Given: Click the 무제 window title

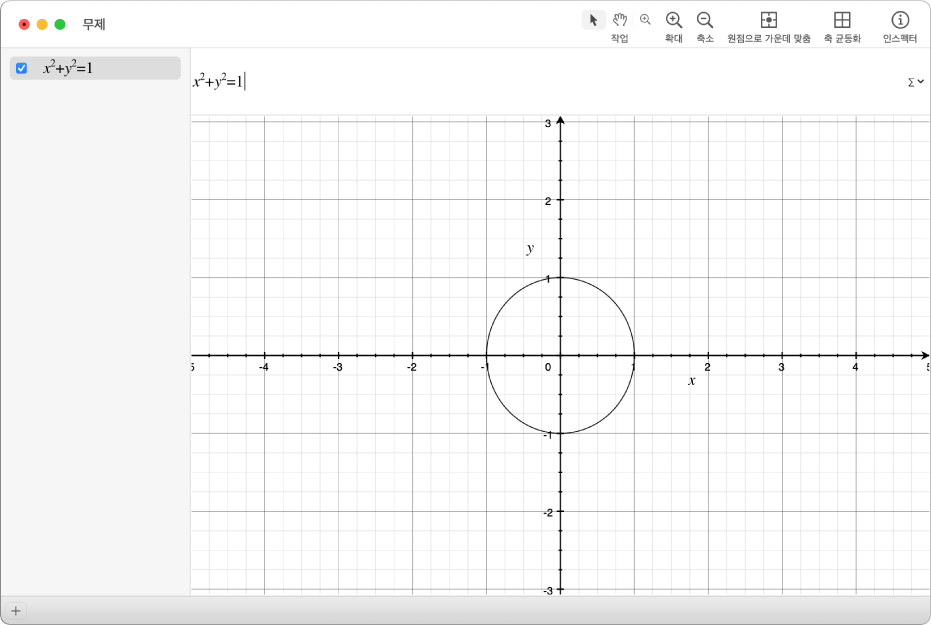Looking at the screenshot, I should pyautogui.click(x=94, y=24).
